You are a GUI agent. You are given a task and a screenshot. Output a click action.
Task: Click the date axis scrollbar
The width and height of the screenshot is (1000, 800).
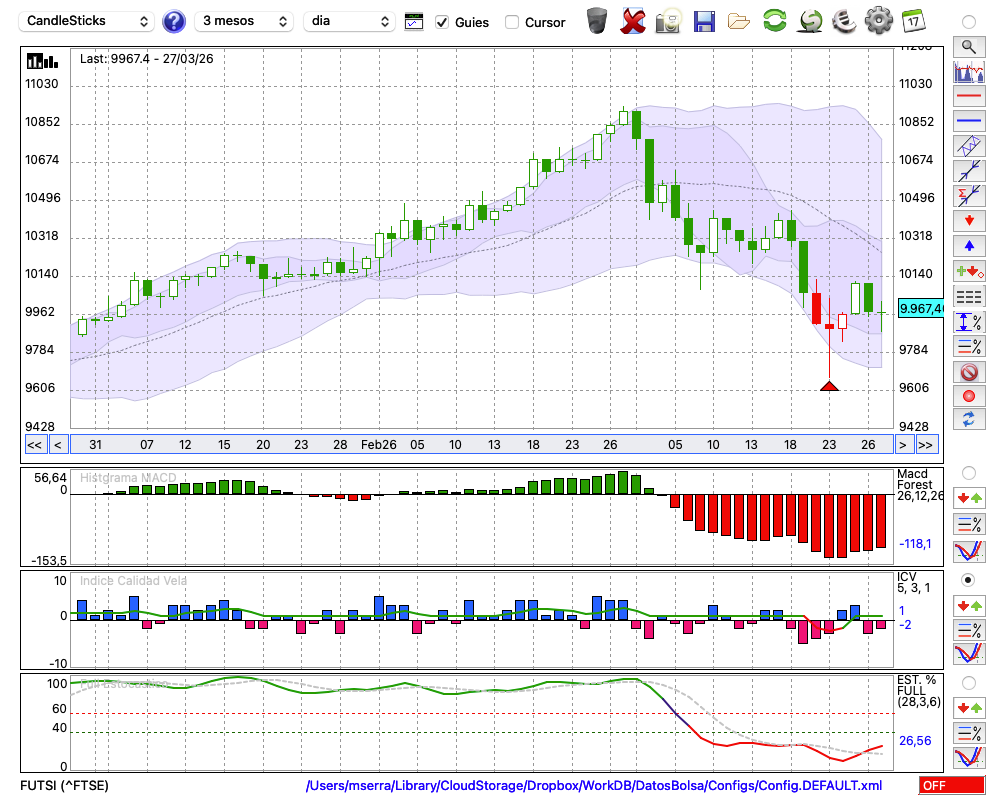pos(482,445)
